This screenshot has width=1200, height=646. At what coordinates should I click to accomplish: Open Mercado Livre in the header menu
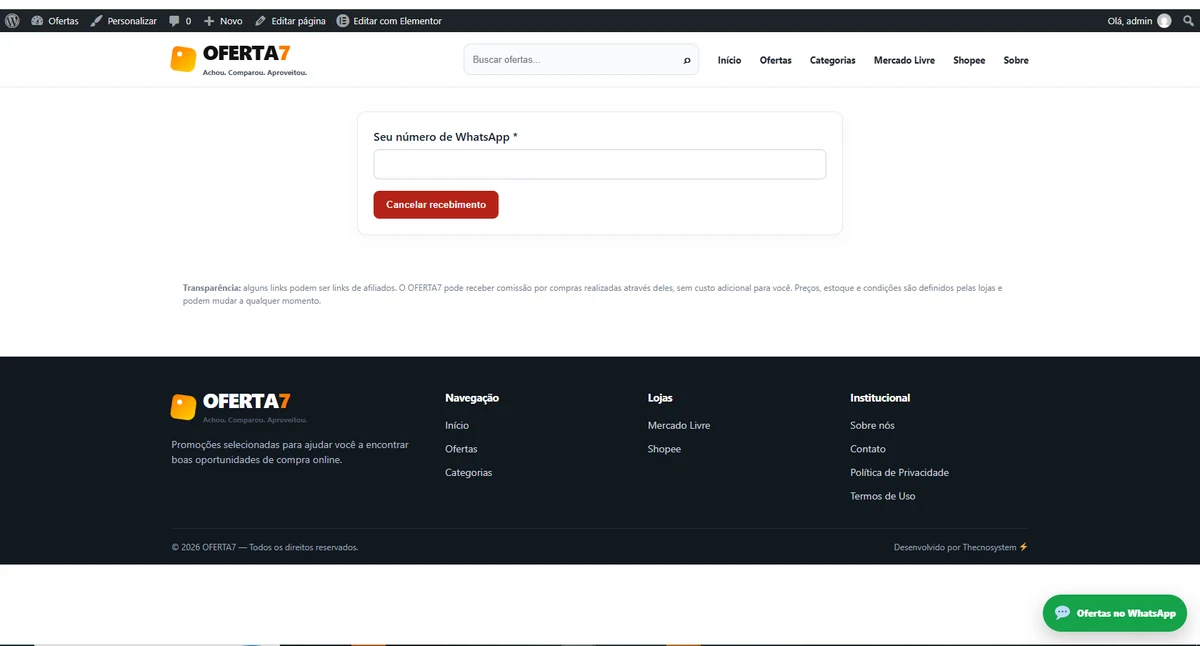pos(904,60)
